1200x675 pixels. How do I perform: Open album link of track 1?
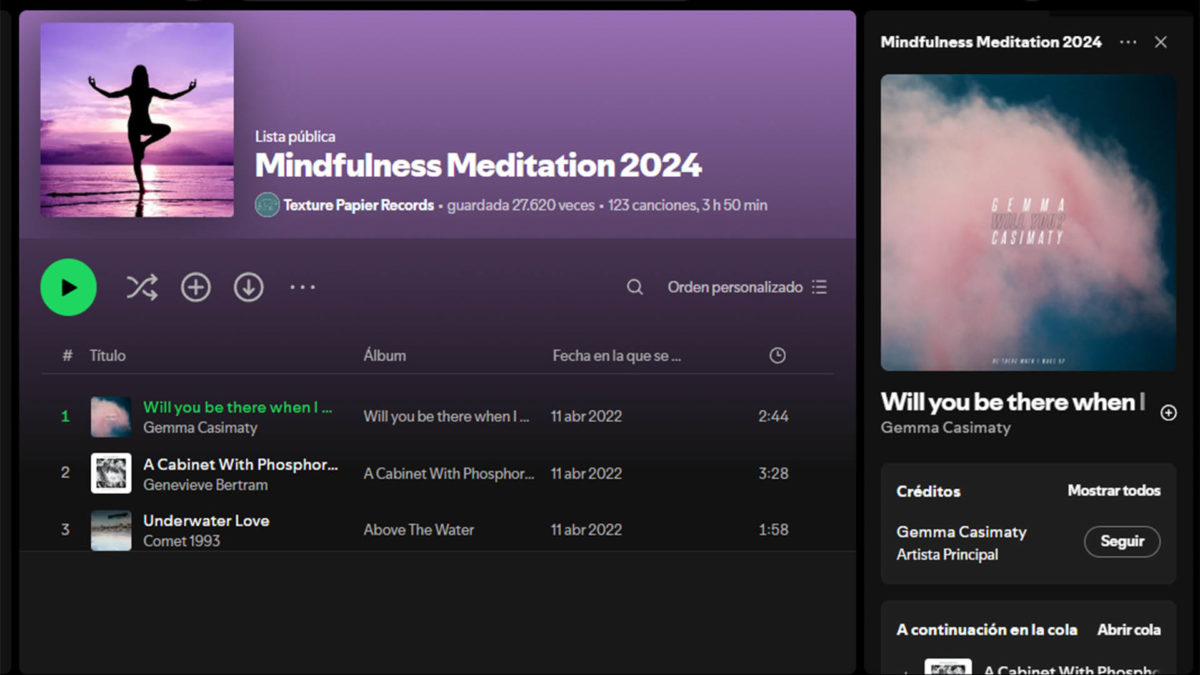tap(446, 417)
